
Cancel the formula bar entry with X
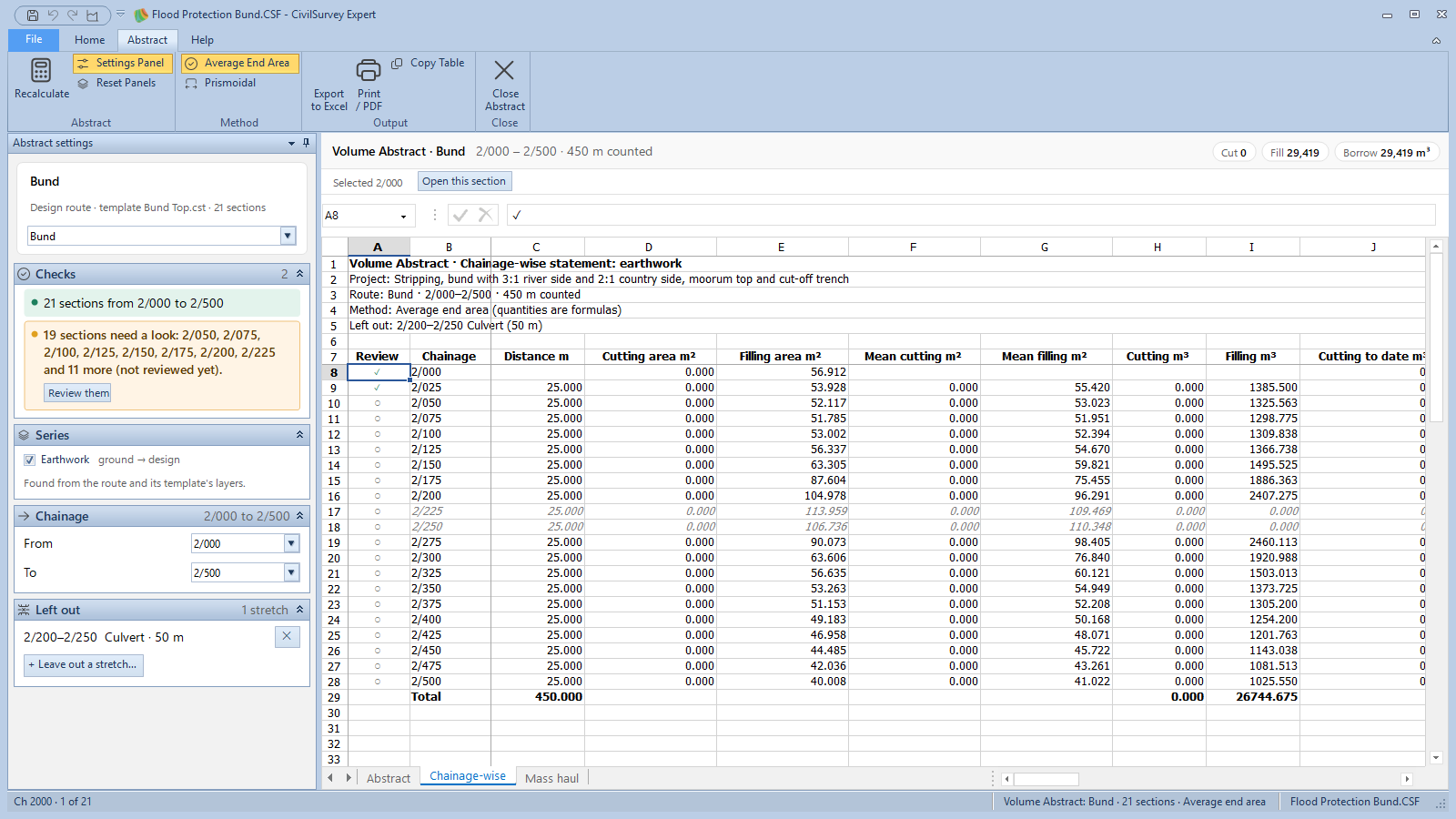485,215
